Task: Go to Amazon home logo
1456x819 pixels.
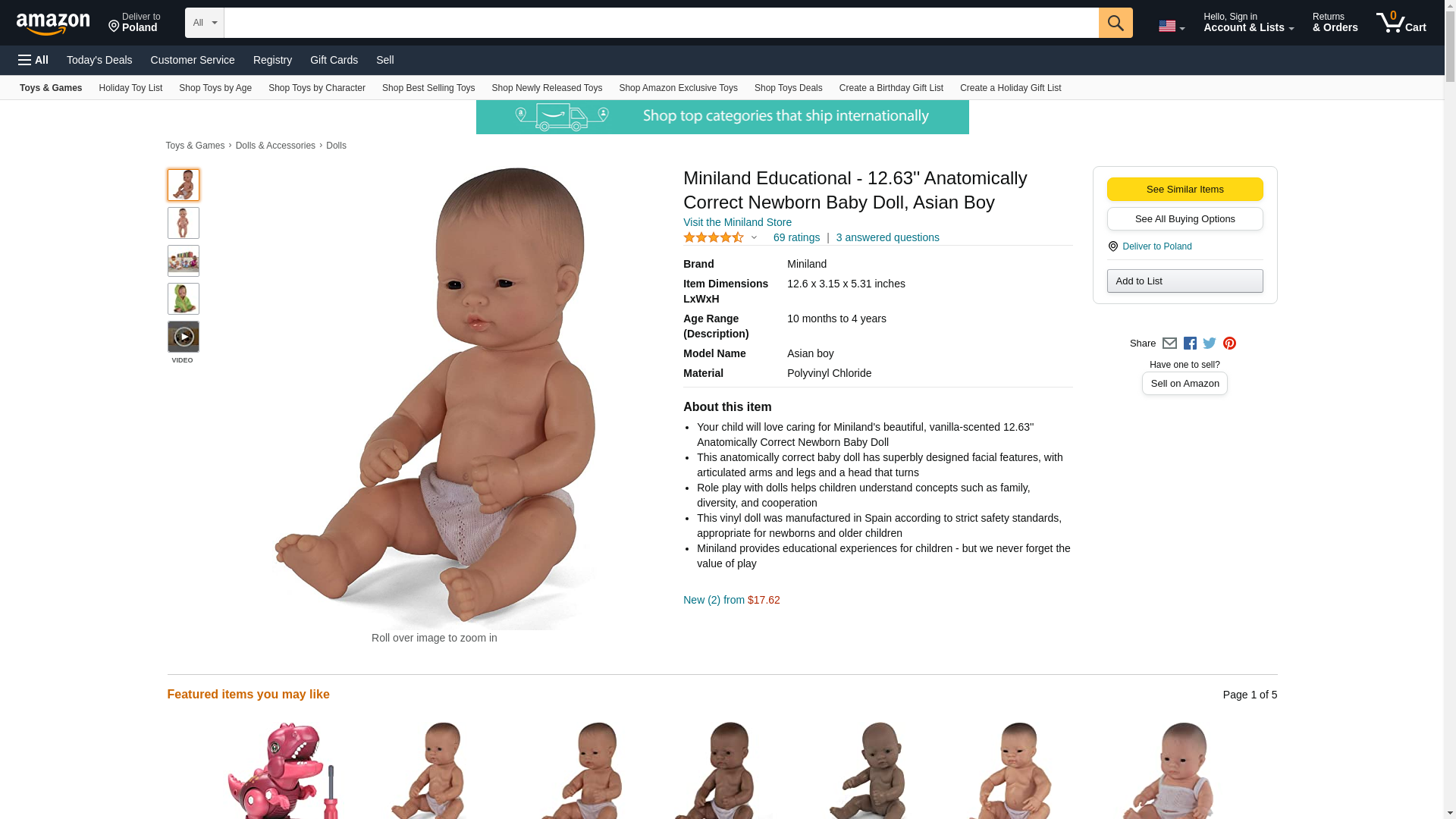Action: [x=53, y=24]
